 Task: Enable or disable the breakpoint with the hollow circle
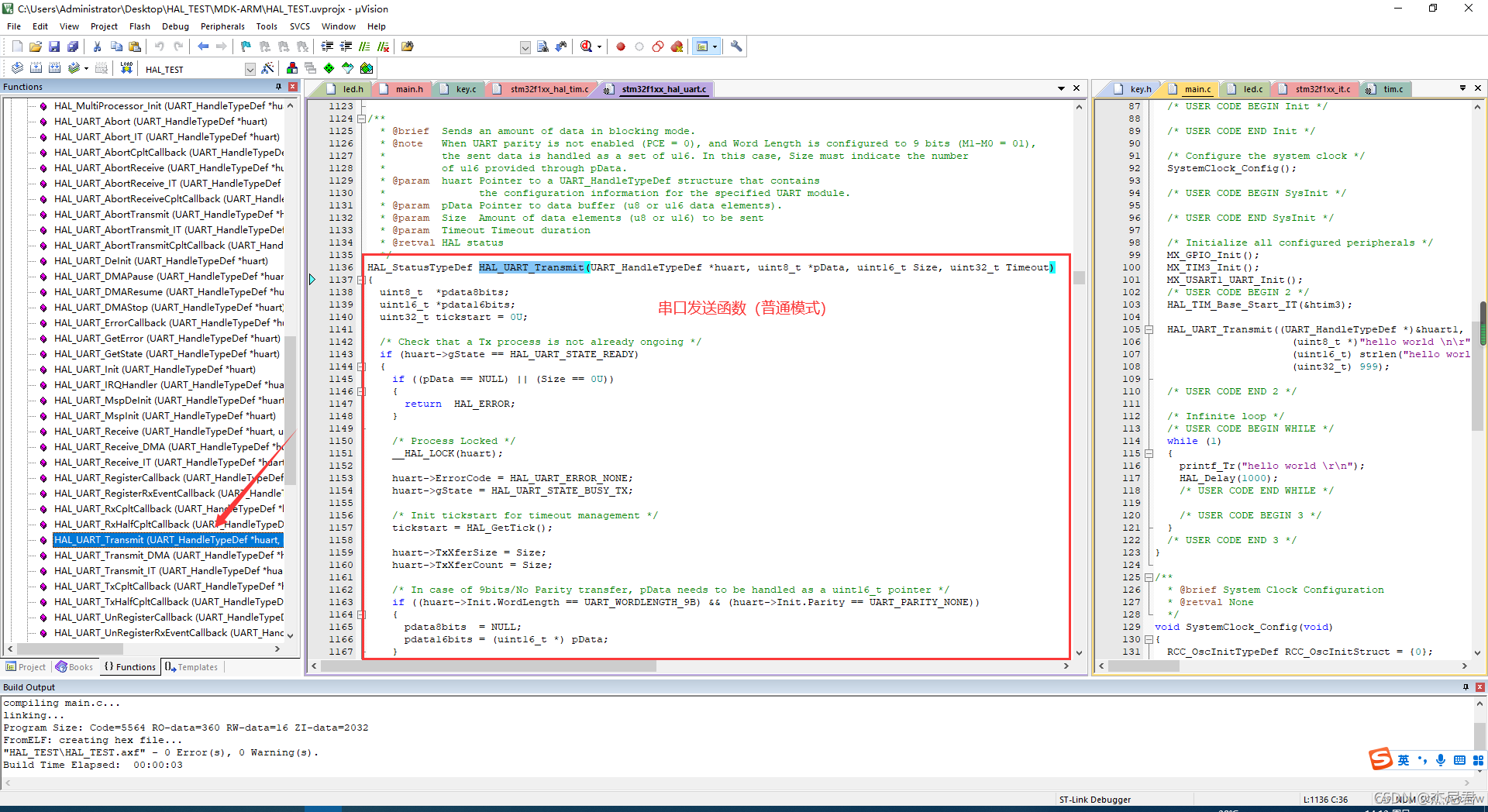(x=639, y=46)
